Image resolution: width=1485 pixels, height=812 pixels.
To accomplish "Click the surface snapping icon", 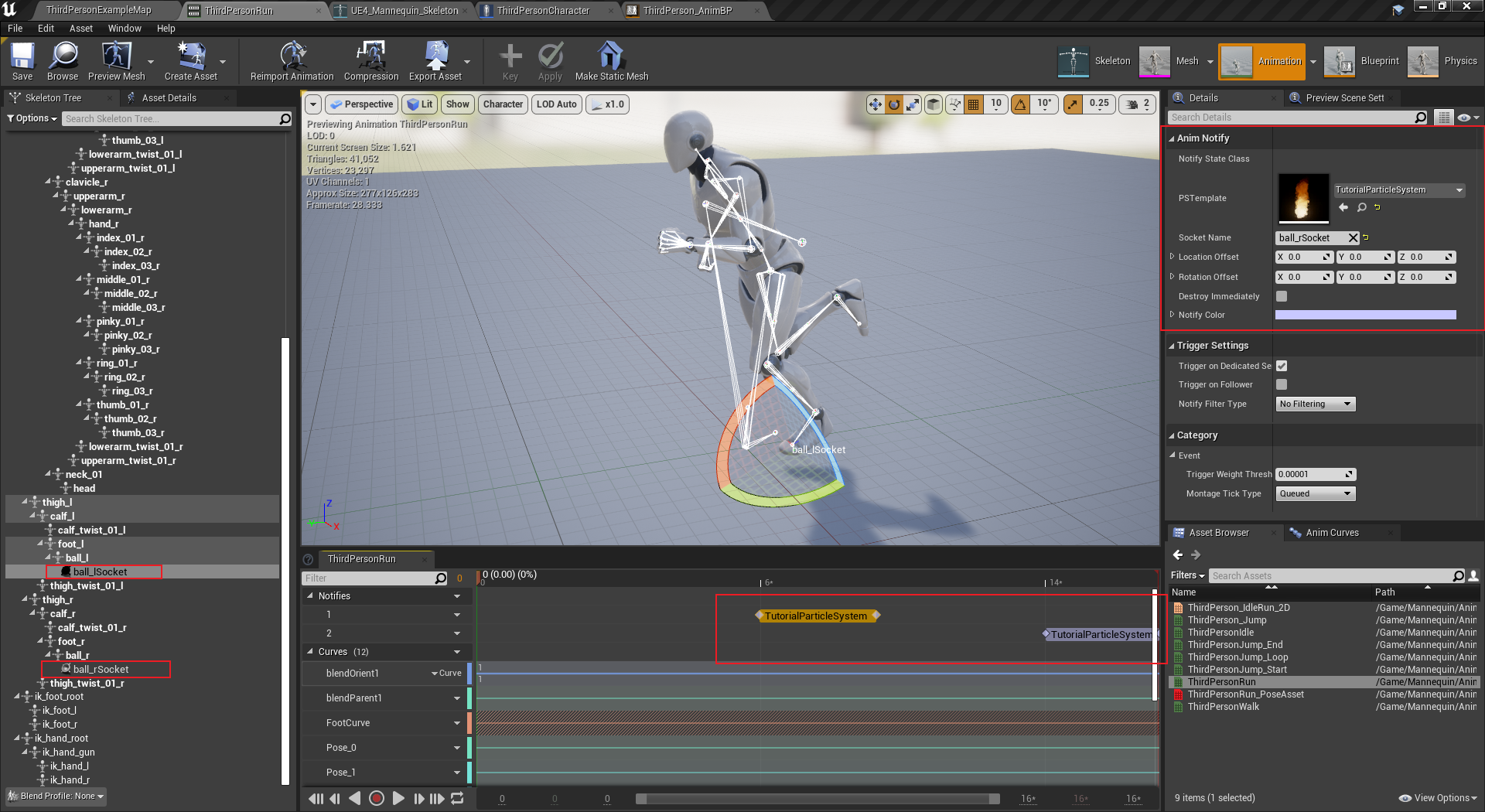I will (x=954, y=104).
